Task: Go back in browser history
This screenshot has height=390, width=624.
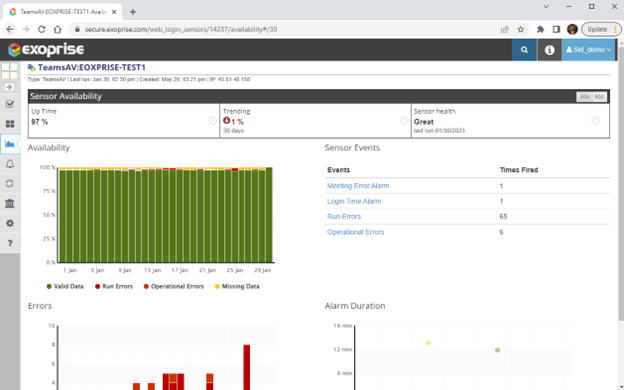Action: click(x=10, y=29)
